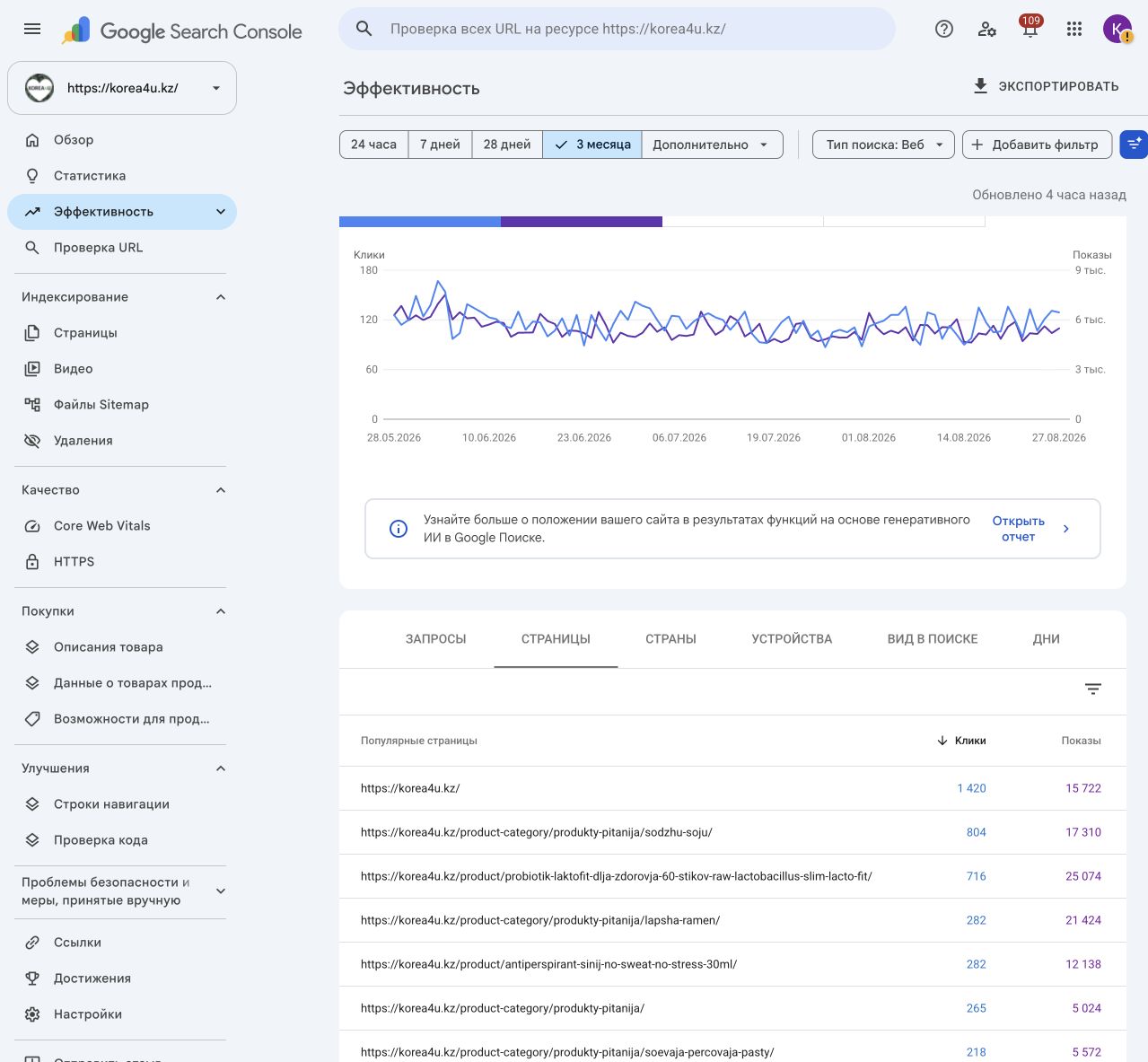Sort table by Показы column header
Viewport: 1148px width, 1062px height.
click(x=1081, y=741)
